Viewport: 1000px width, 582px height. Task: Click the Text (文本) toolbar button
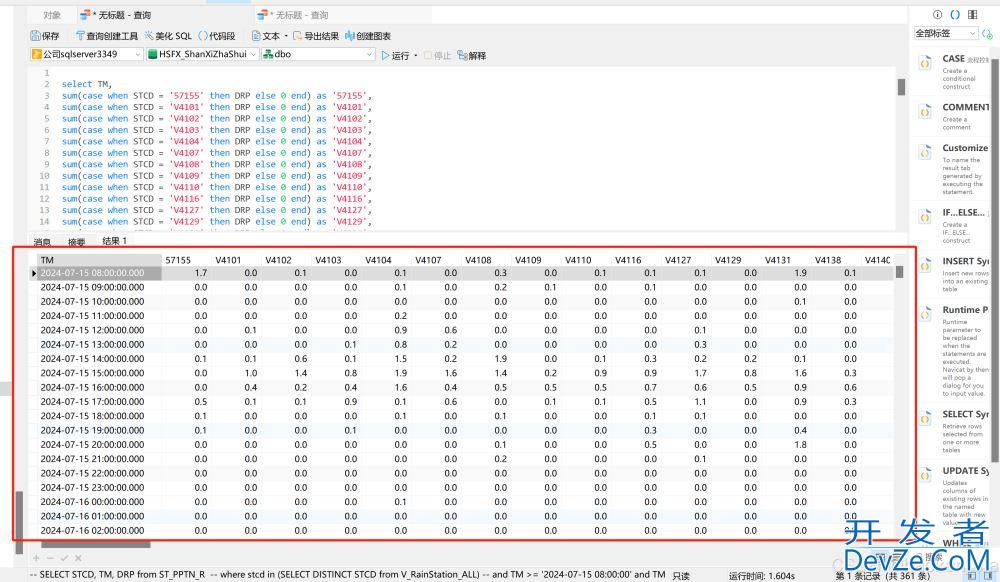coord(266,36)
